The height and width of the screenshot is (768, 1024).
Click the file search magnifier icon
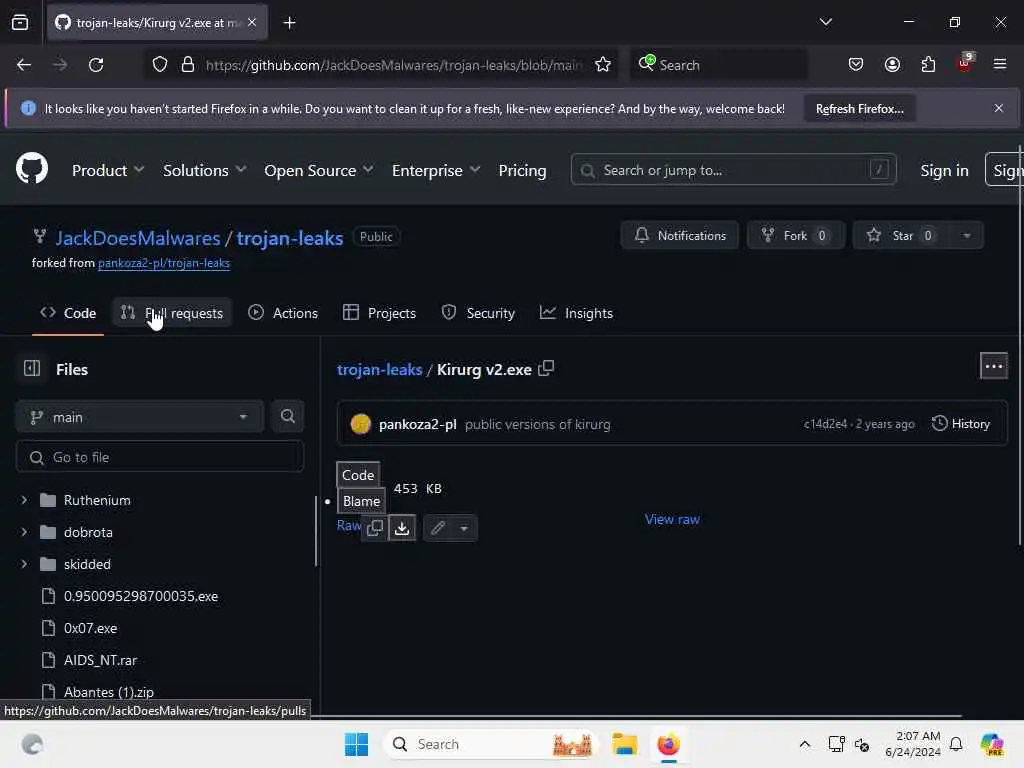[287, 417]
